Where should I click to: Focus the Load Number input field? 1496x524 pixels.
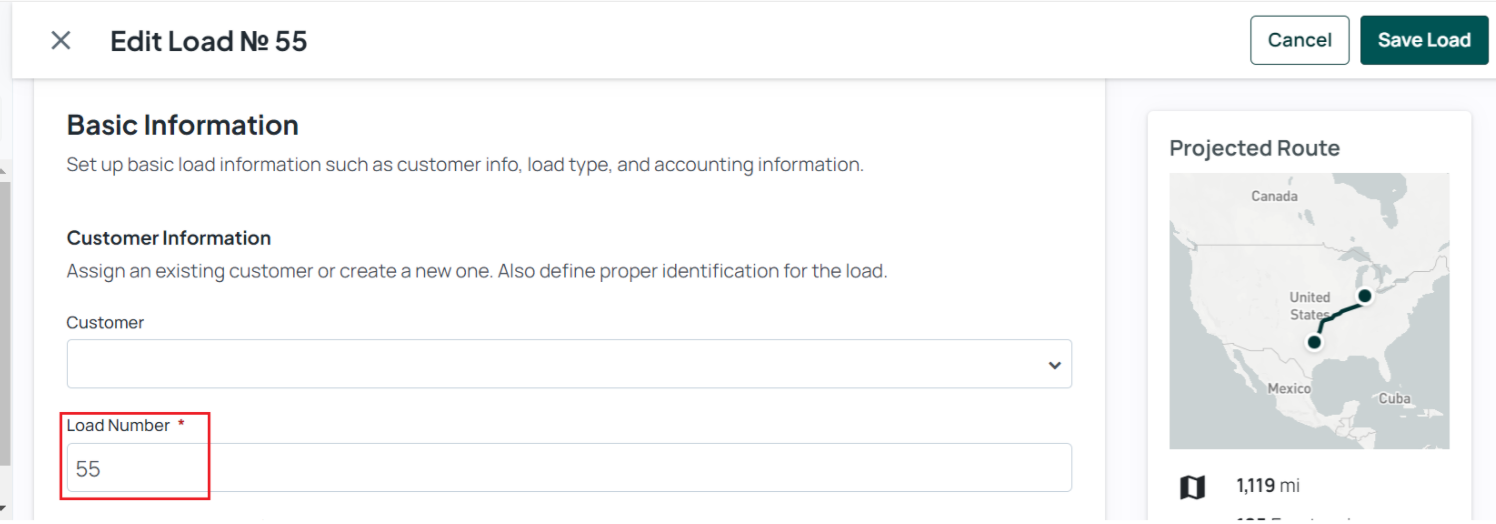coord(569,468)
